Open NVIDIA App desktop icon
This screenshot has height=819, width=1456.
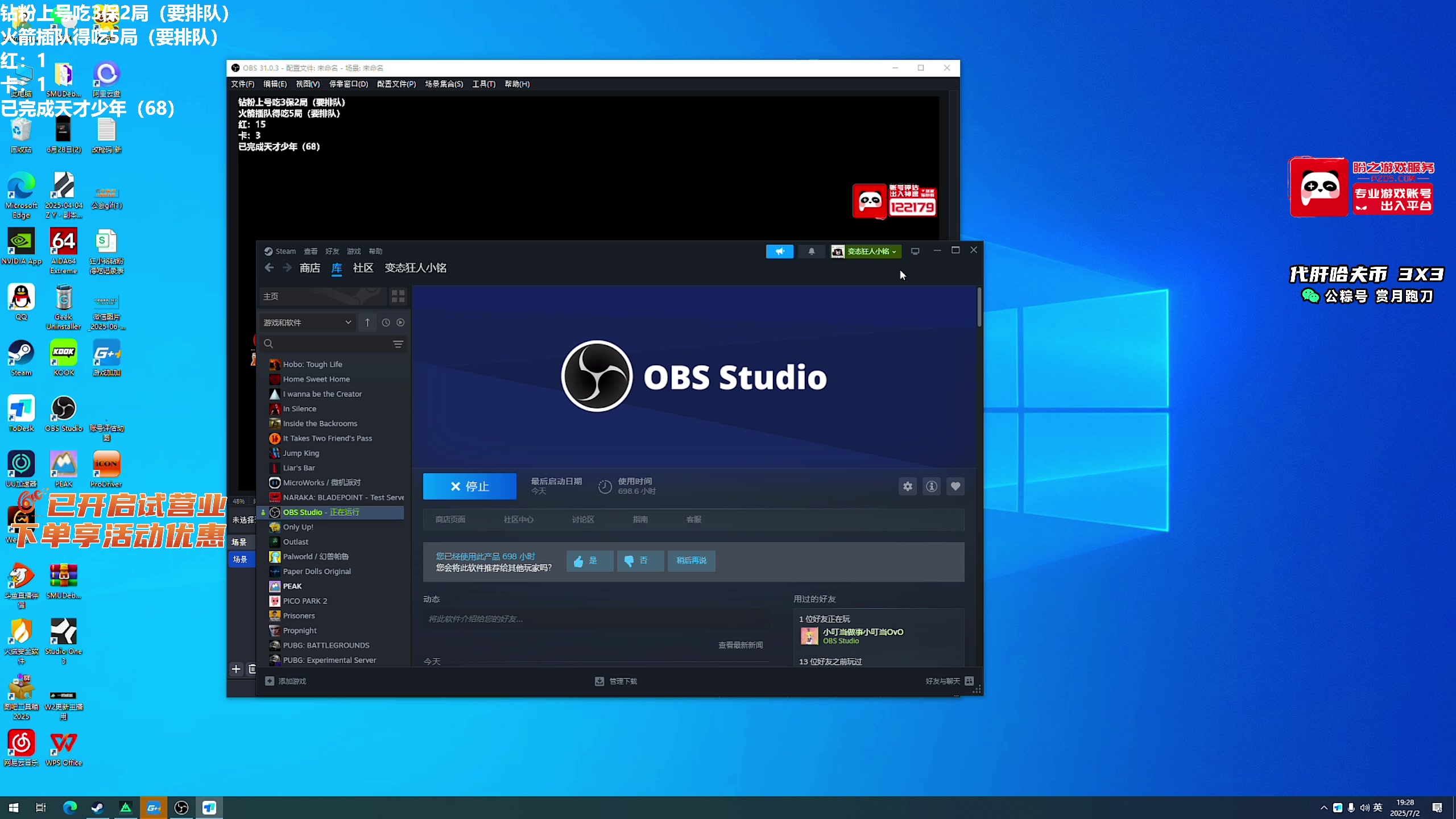point(21,246)
